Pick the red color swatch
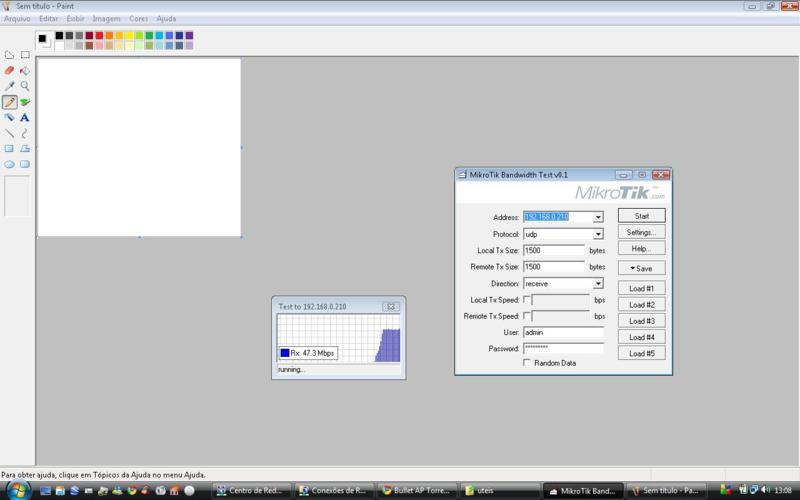Screen dimensions: 800x500 point(99,36)
